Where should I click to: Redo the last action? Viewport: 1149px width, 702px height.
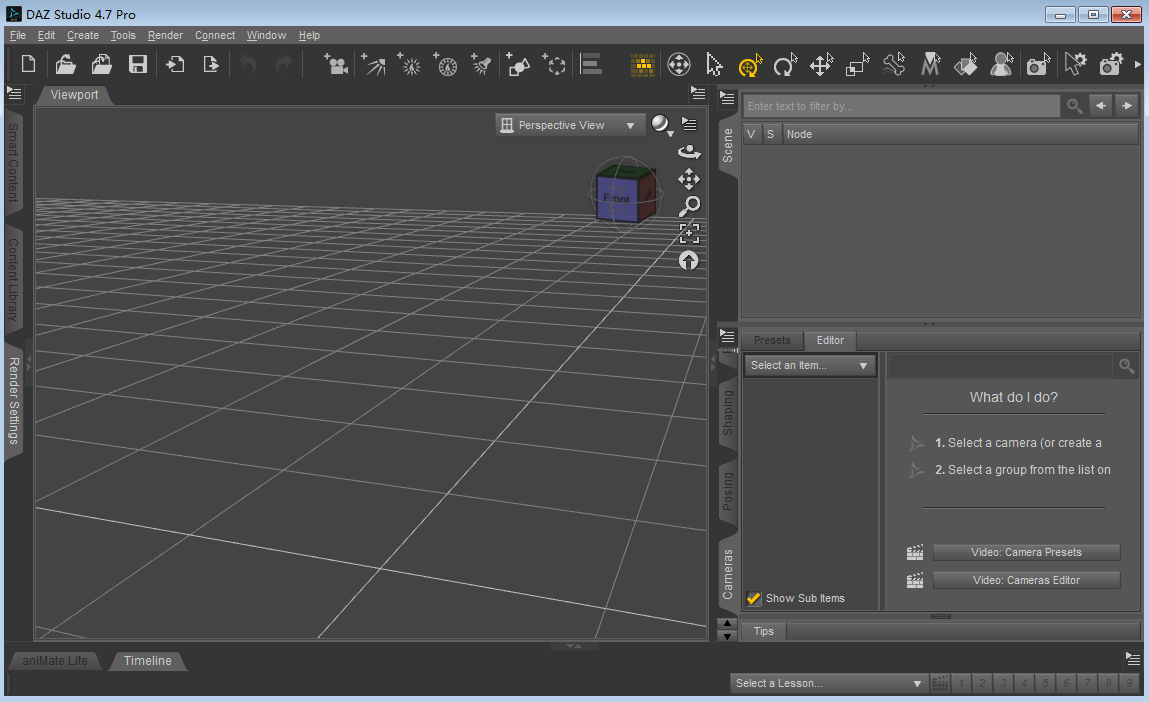284,64
